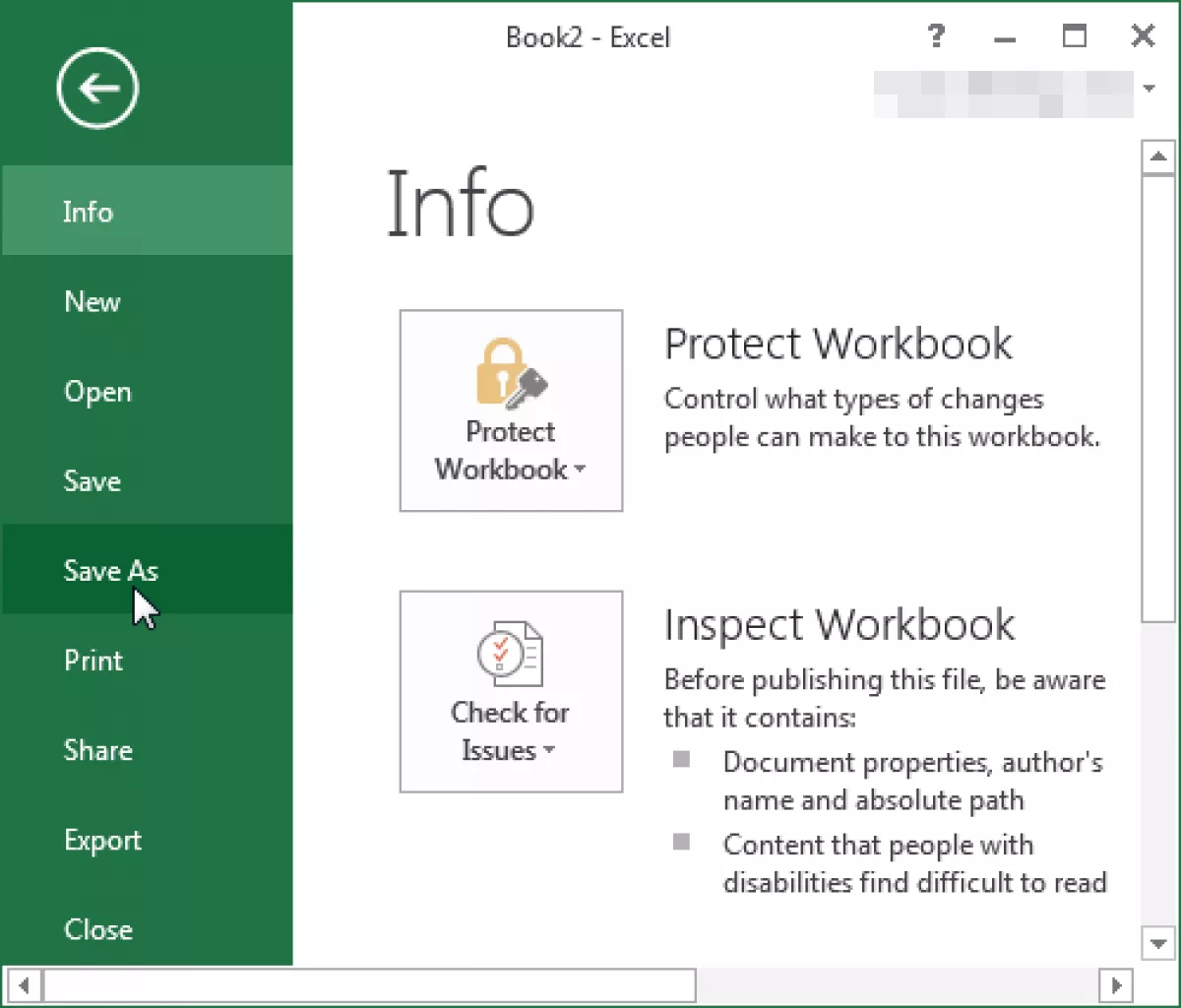Open the Print page
The height and width of the screenshot is (1008, 1181).
147,660
